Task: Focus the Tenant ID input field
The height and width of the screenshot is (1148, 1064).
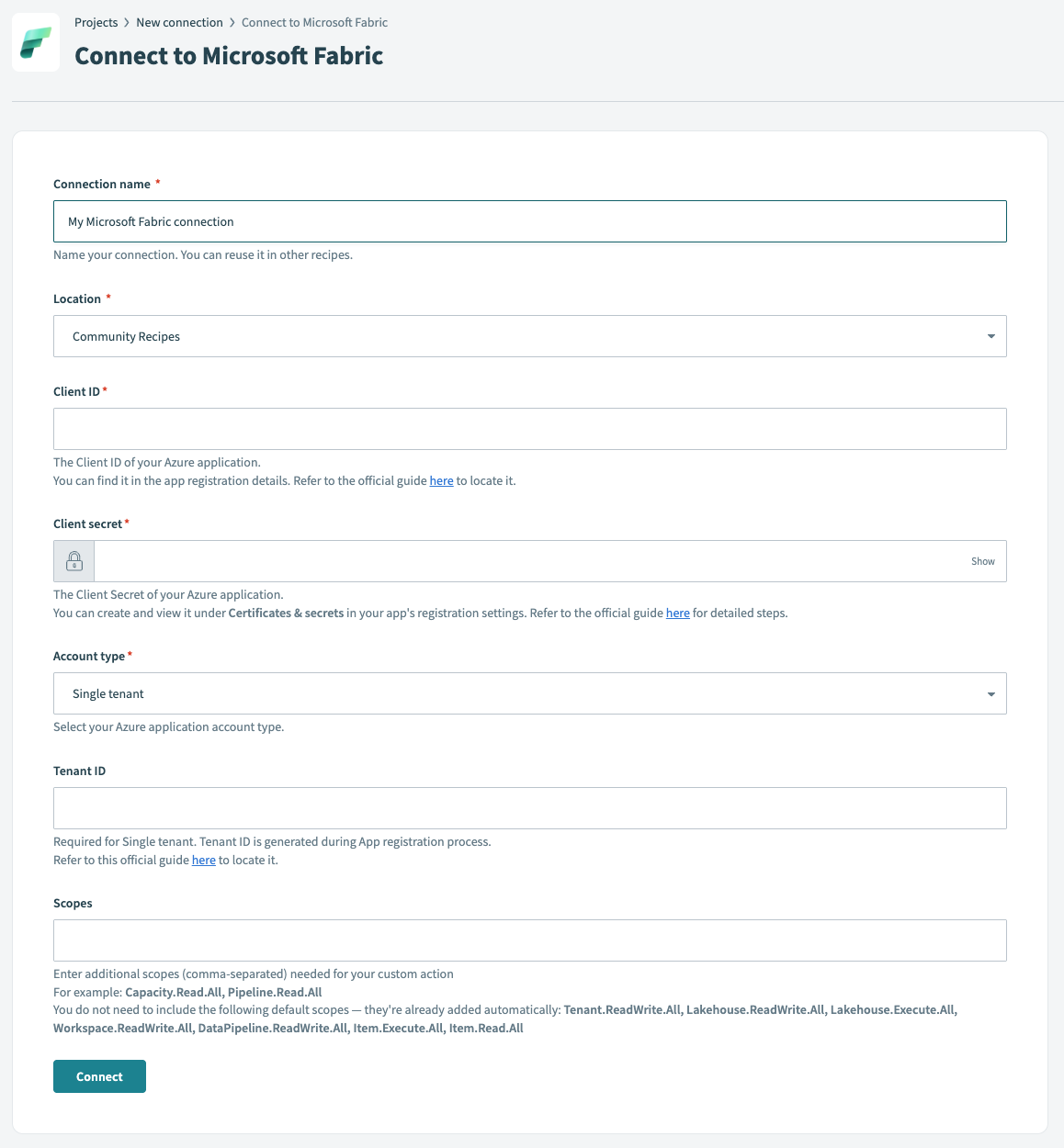Action: click(529, 808)
